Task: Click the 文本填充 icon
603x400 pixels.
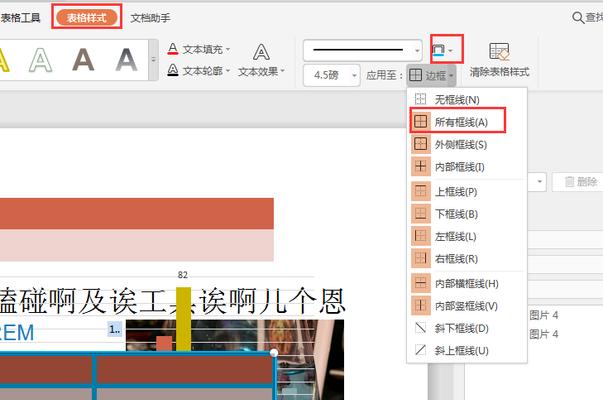Action: pos(173,49)
